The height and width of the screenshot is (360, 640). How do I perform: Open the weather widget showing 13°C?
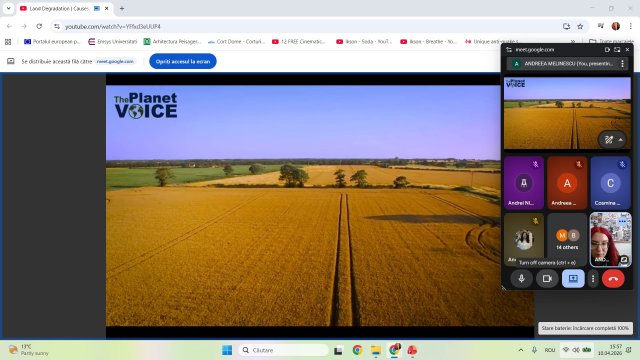coord(29,350)
